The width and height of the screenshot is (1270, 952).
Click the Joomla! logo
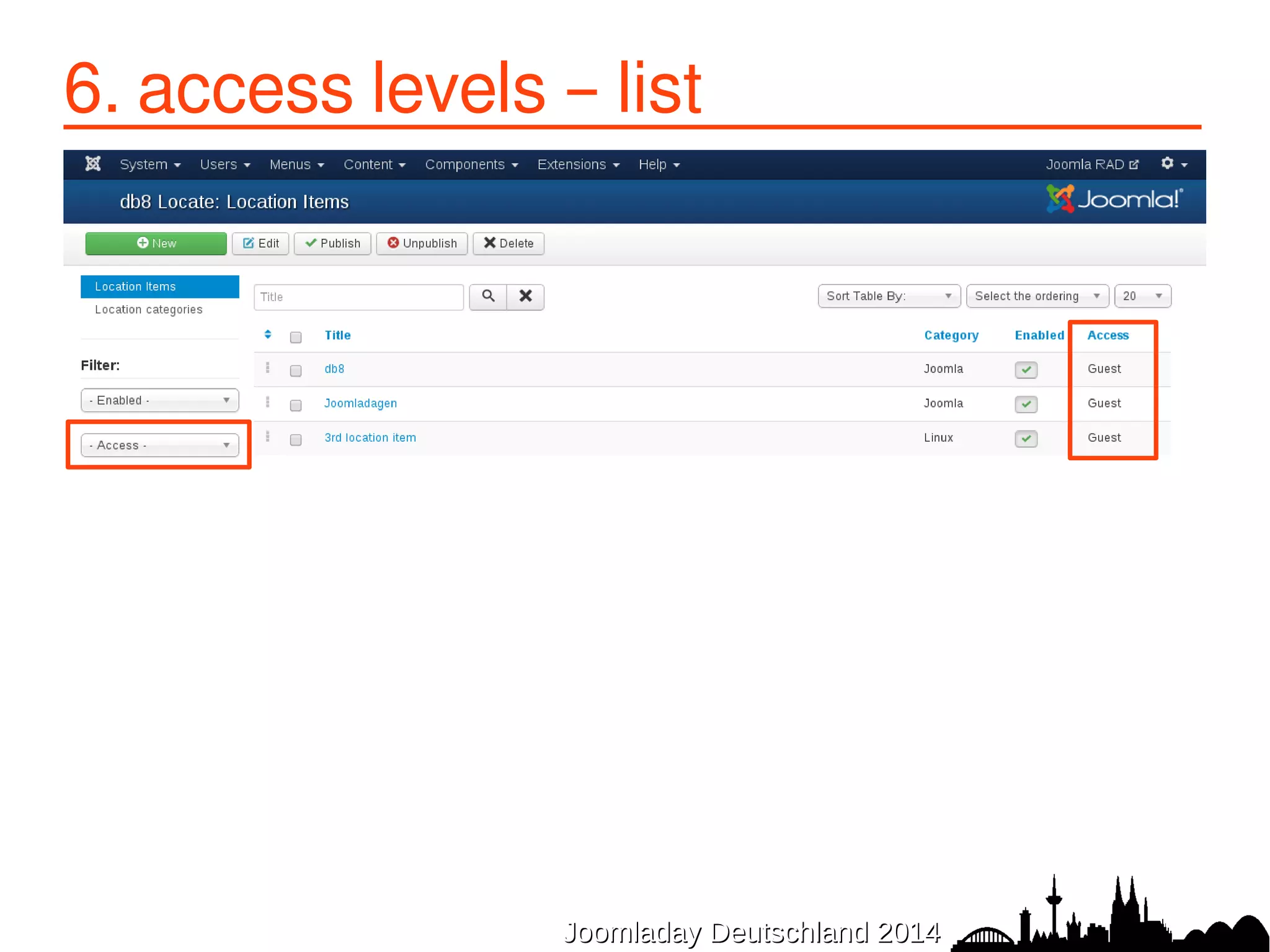(1114, 199)
